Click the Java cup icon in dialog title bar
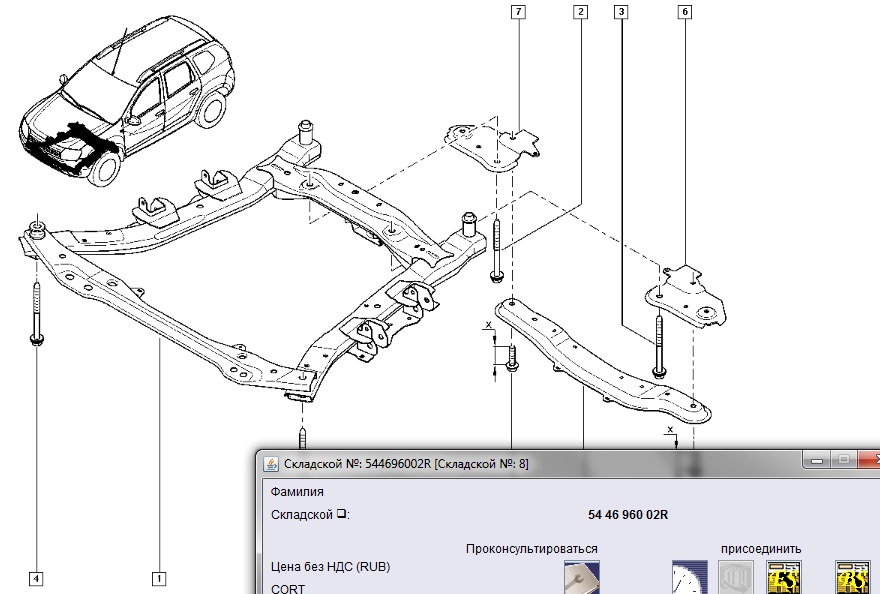Image resolution: width=880 pixels, height=594 pixels. (x=270, y=463)
